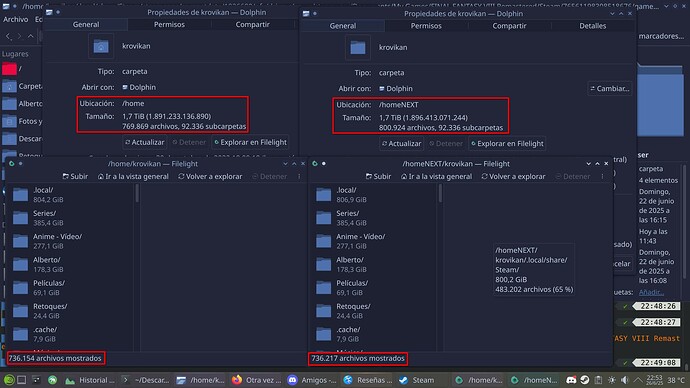Expand hidden system tray icons arrow
This screenshot has height=388, width=690.
click(x=638, y=380)
